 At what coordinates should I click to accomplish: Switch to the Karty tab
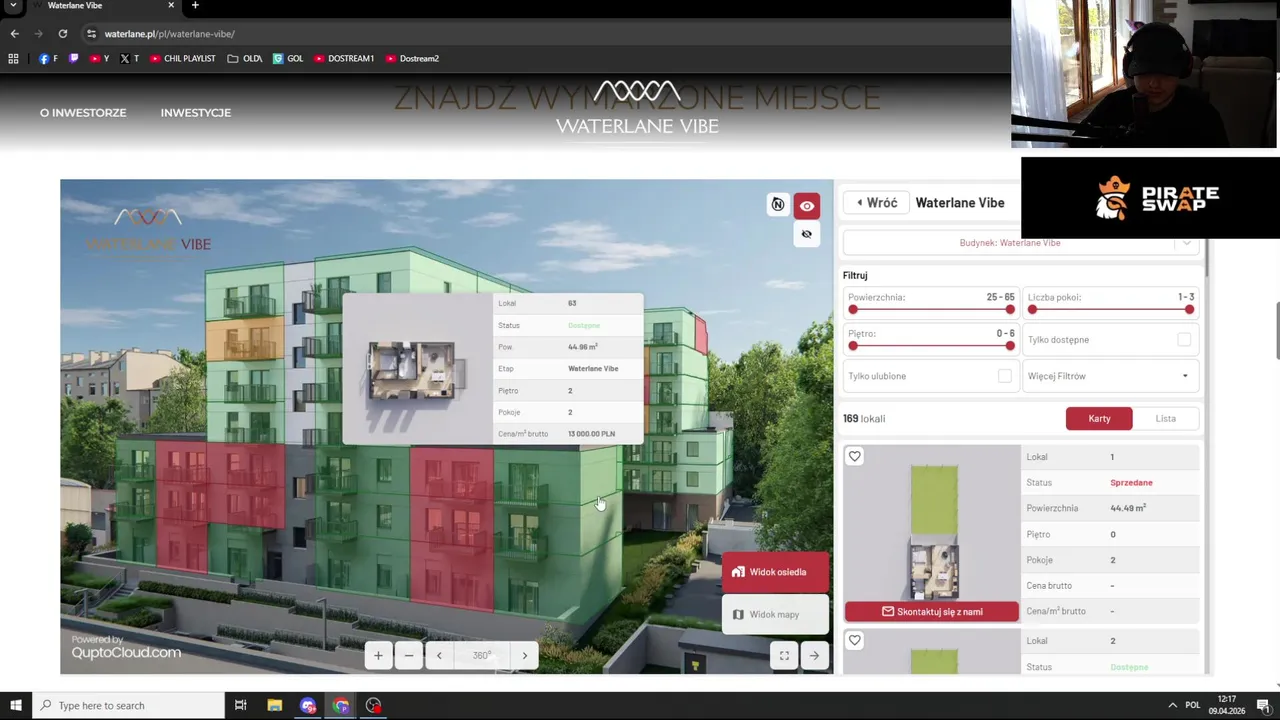(1099, 419)
